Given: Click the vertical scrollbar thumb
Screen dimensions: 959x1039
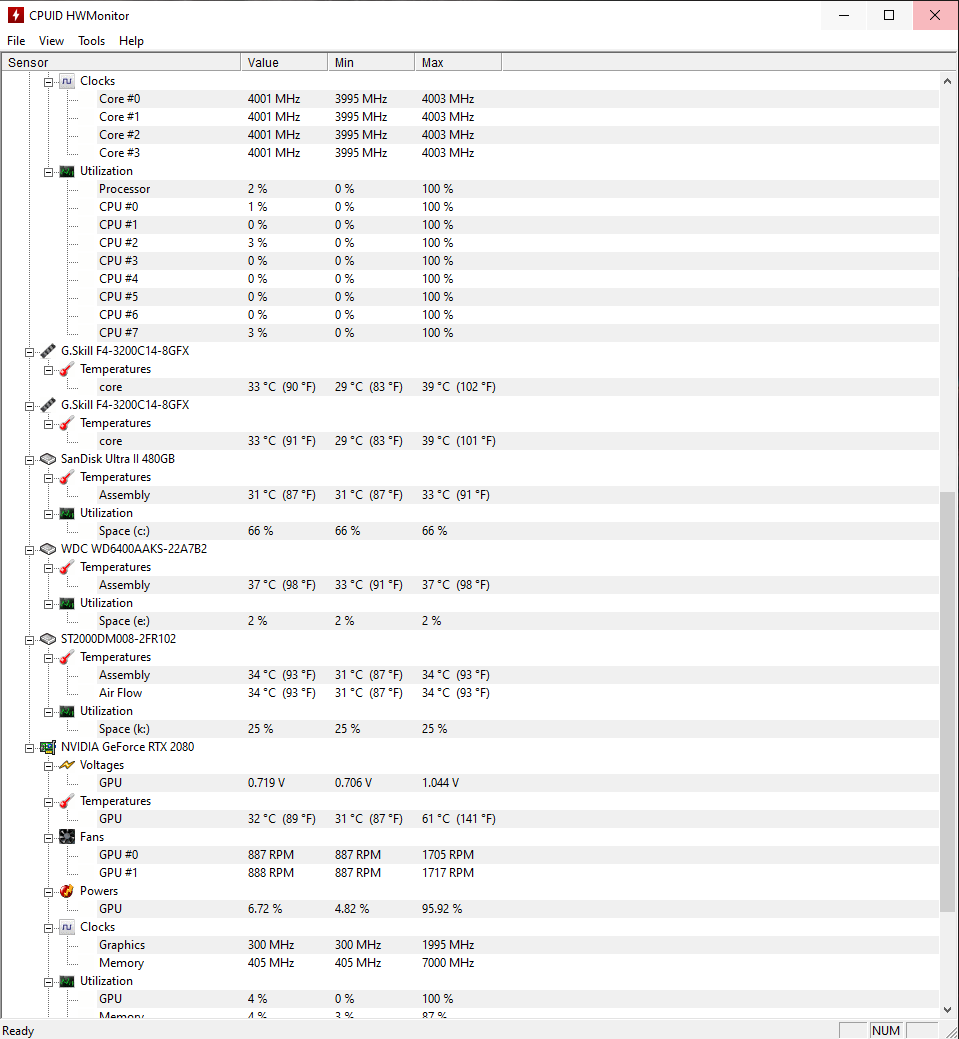Looking at the screenshot, I should click(947, 702).
